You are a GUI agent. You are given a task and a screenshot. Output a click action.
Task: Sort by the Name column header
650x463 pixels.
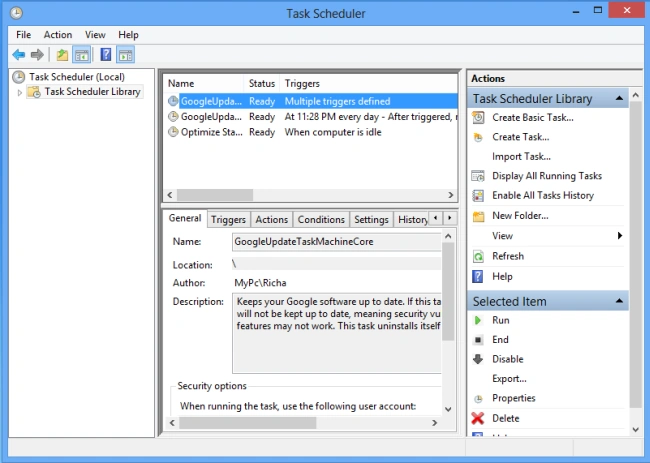(204, 84)
